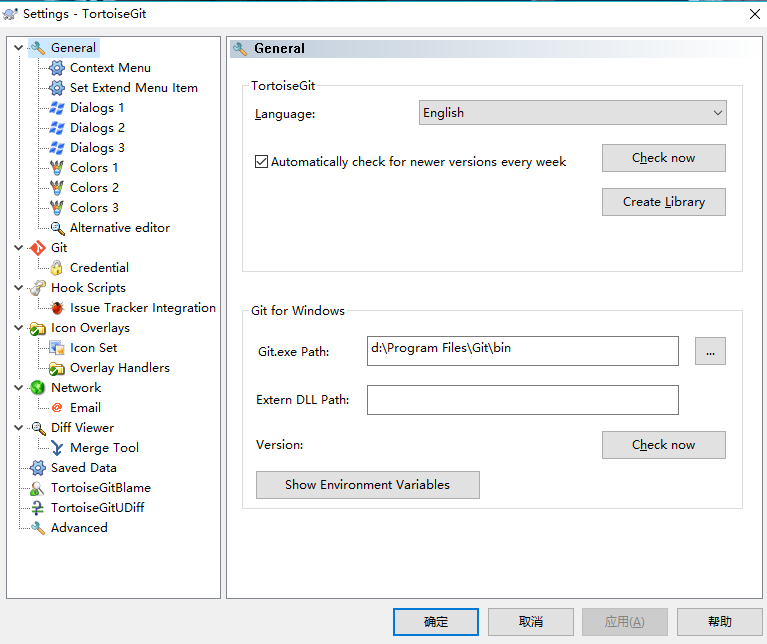Click the Git diamond icon in tree
The height and width of the screenshot is (644, 767).
click(x=38, y=248)
